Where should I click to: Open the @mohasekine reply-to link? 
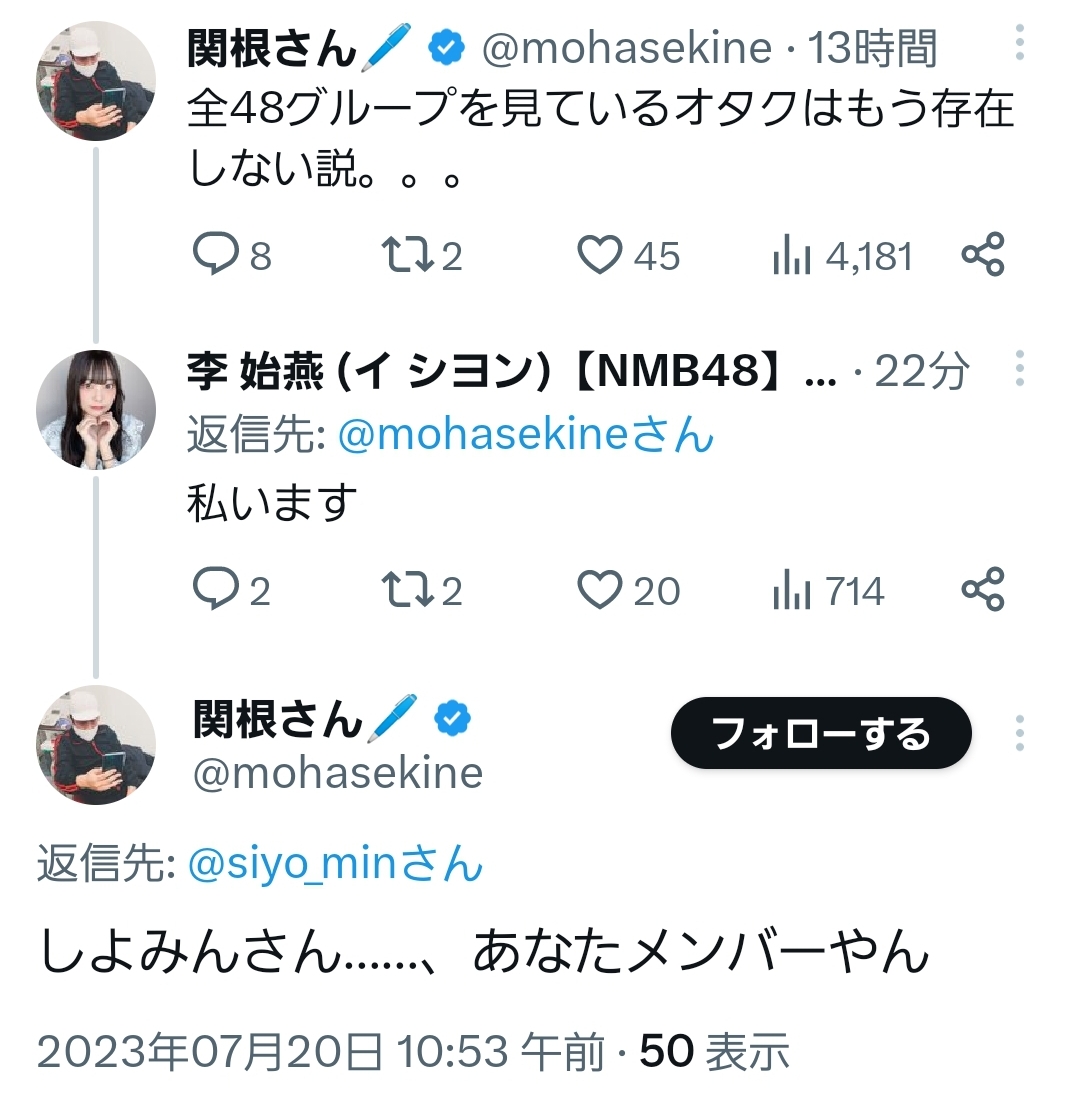[x=526, y=434]
